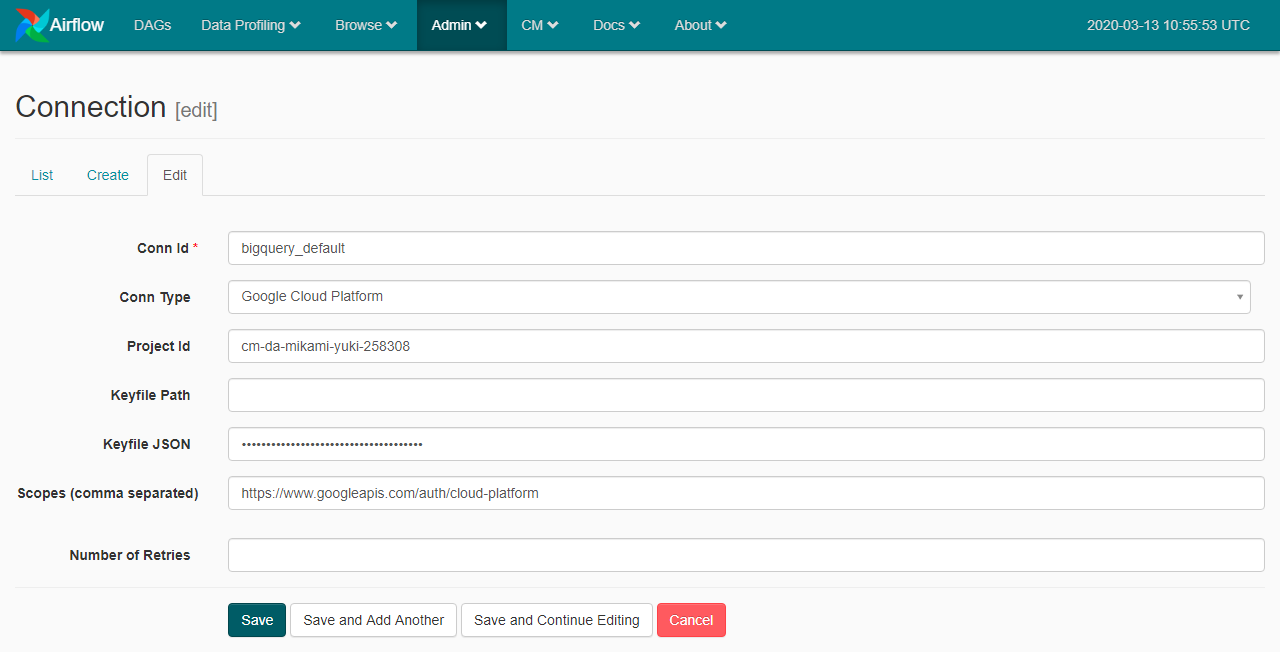Expand the Browse menu arrow
This screenshot has height=652, width=1280.
pos(390,25)
